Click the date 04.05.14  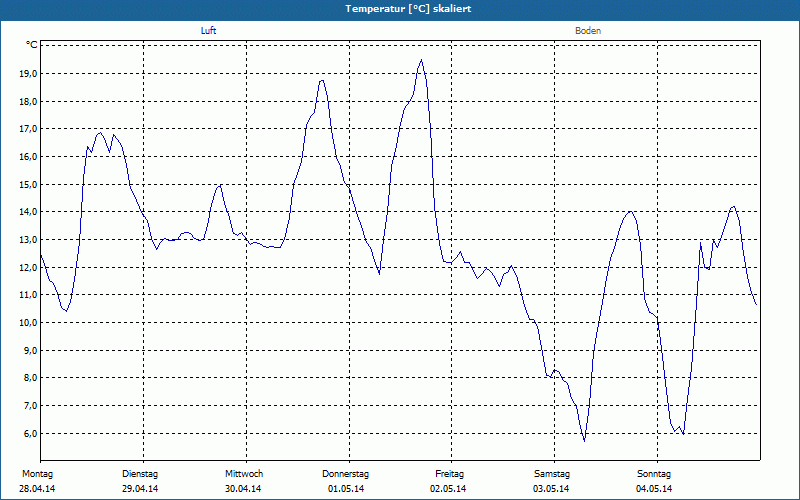654,489
